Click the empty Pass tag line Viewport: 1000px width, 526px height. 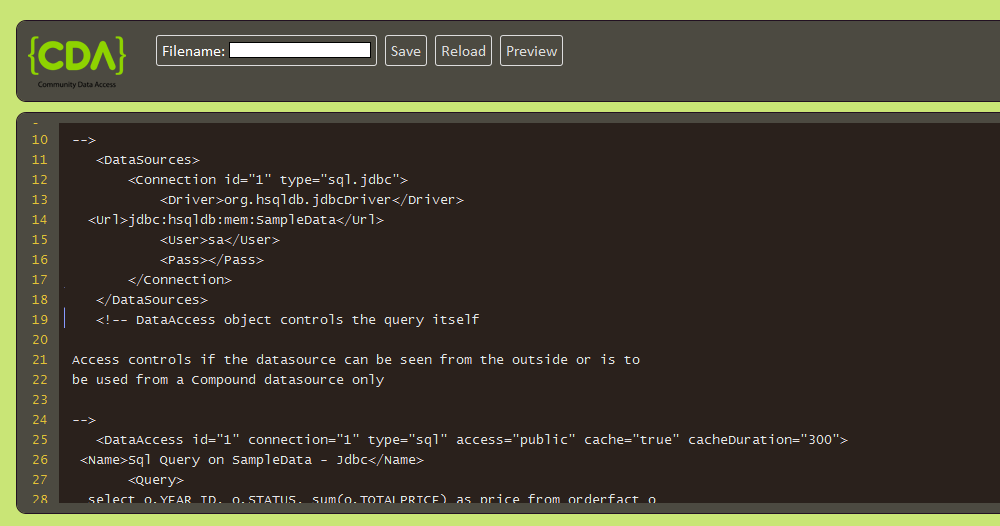point(212,260)
